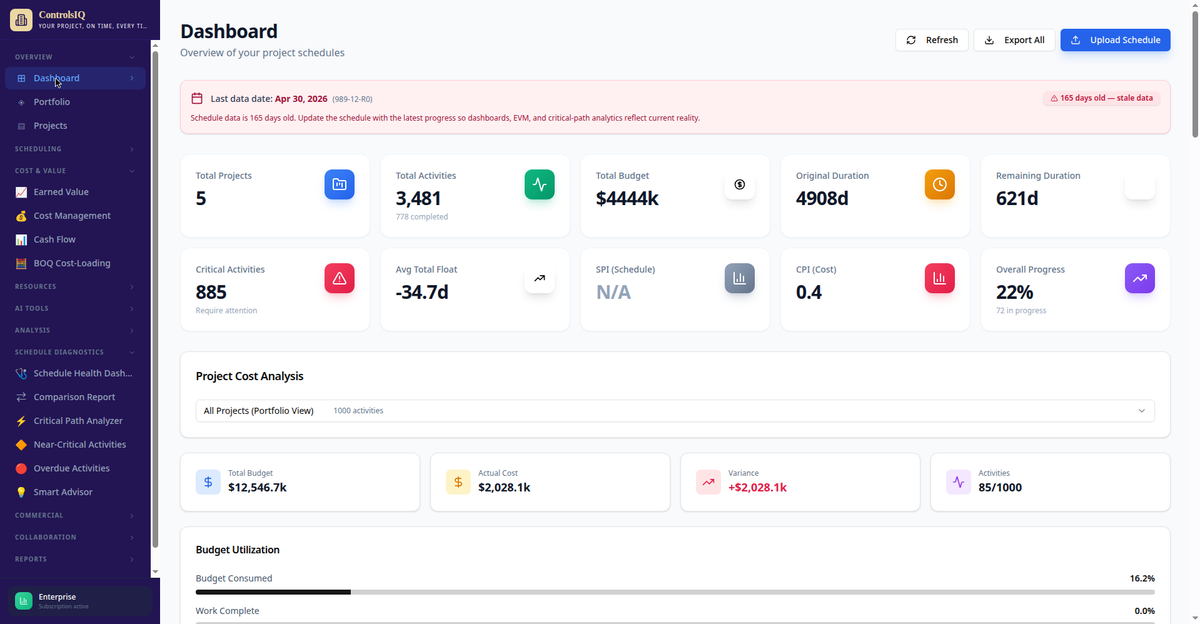Viewport: 1200px width, 624px height.
Task: Click the Original Duration clock icon
Action: 939,184
